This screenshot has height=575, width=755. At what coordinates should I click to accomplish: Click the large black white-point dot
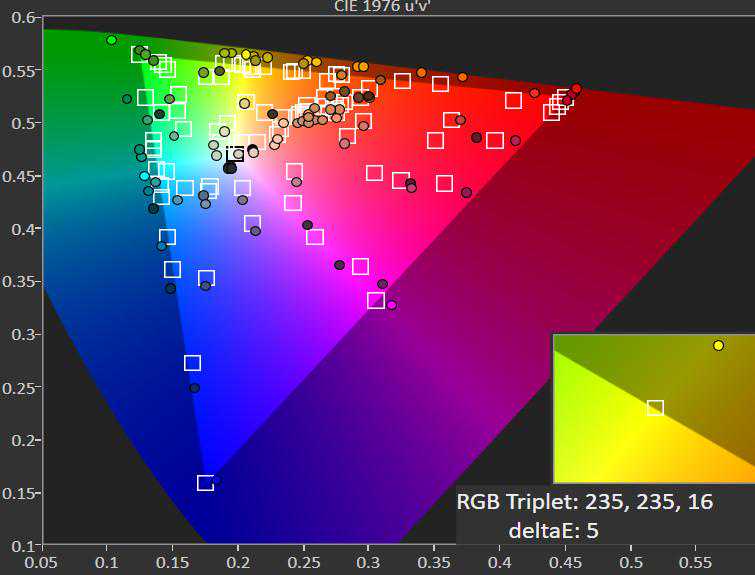point(230,168)
